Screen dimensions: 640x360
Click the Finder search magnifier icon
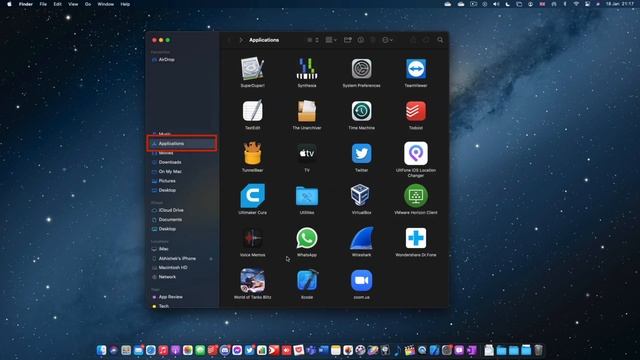pyautogui.click(x=440, y=40)
